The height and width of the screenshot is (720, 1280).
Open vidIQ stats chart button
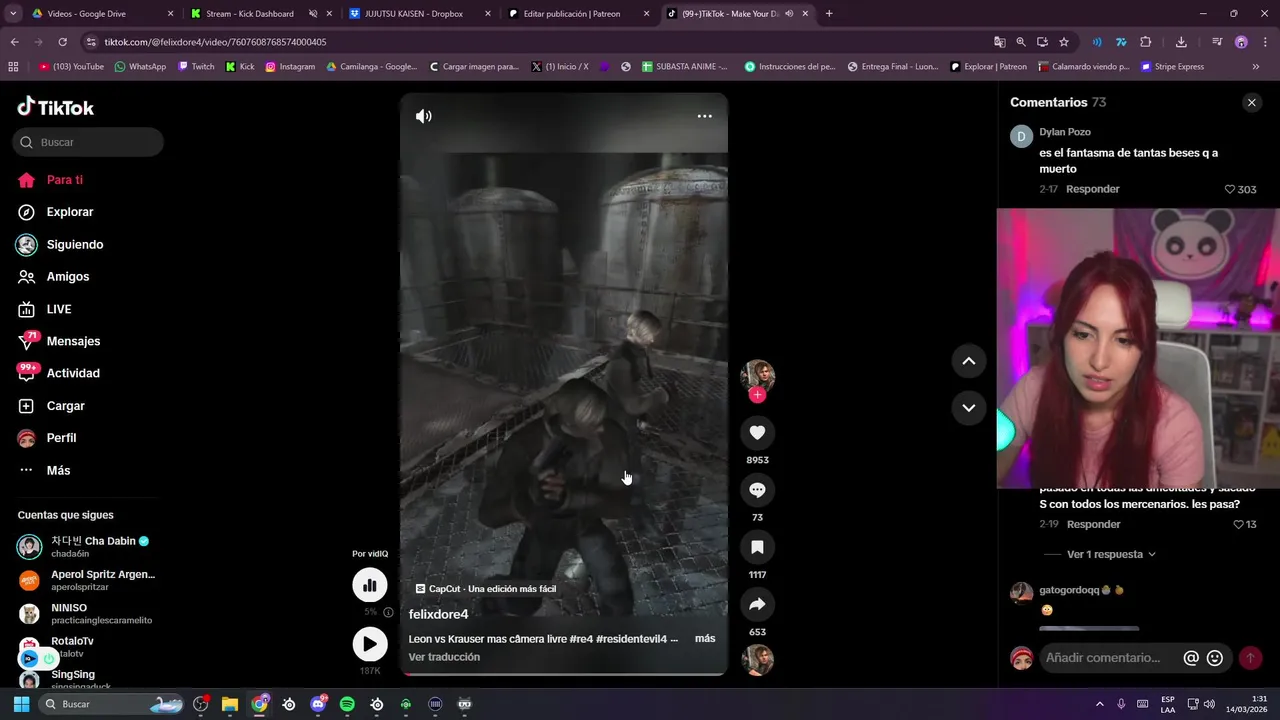point(370,585)
